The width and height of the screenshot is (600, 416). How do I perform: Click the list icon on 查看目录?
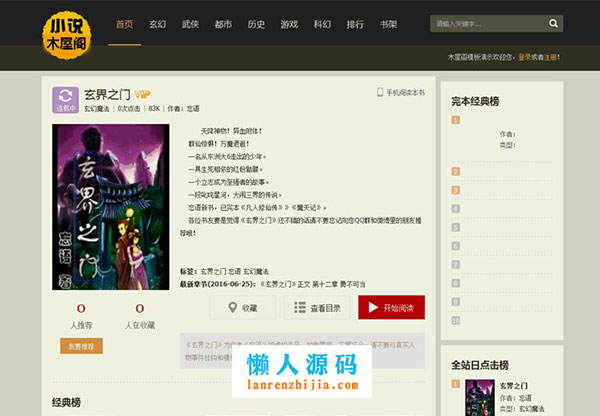[x=300, y=307]
